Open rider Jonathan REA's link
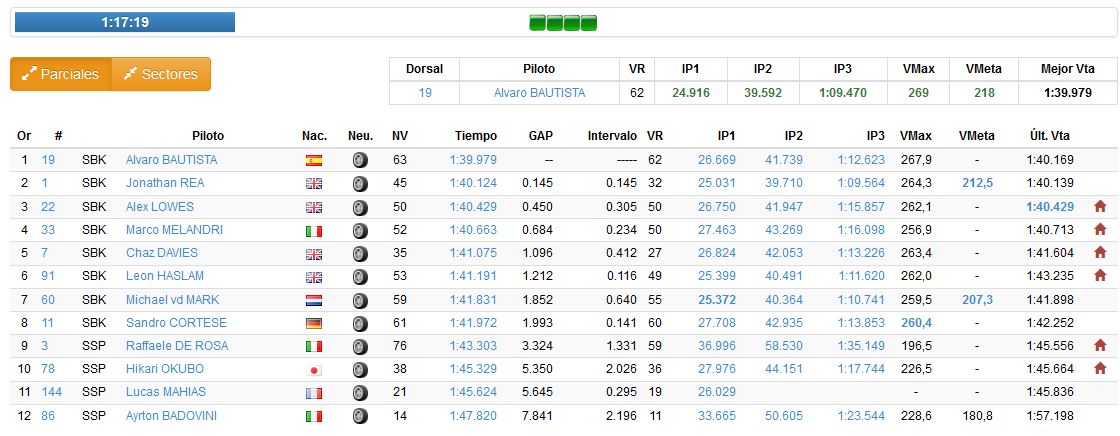The width and height of the screenshot is (1120, 436). [x=164, y=183]
